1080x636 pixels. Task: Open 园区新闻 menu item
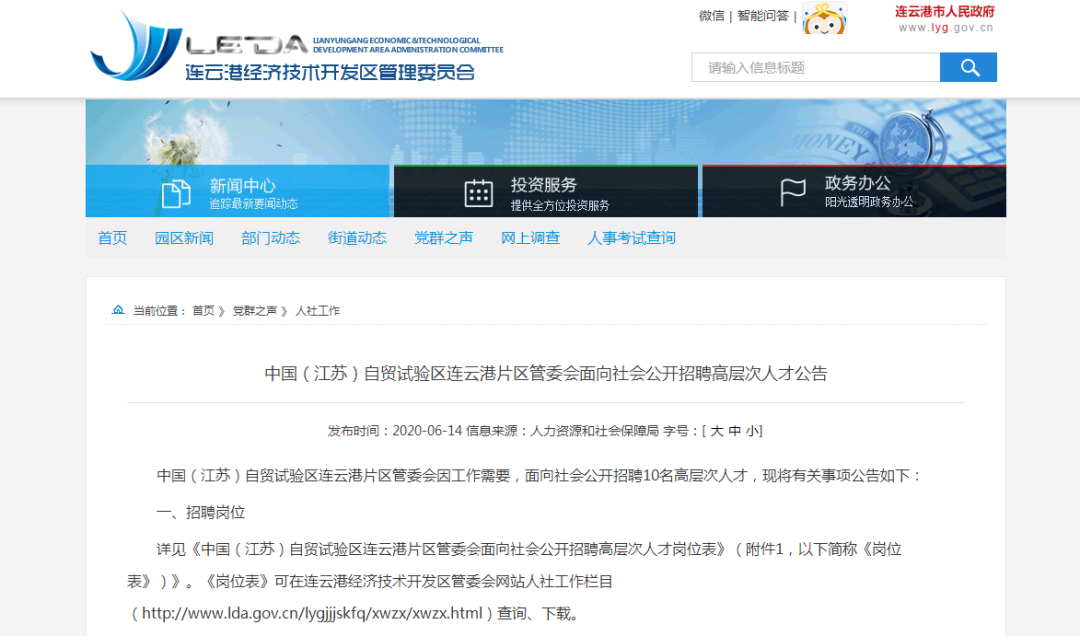tap(184, 238)
